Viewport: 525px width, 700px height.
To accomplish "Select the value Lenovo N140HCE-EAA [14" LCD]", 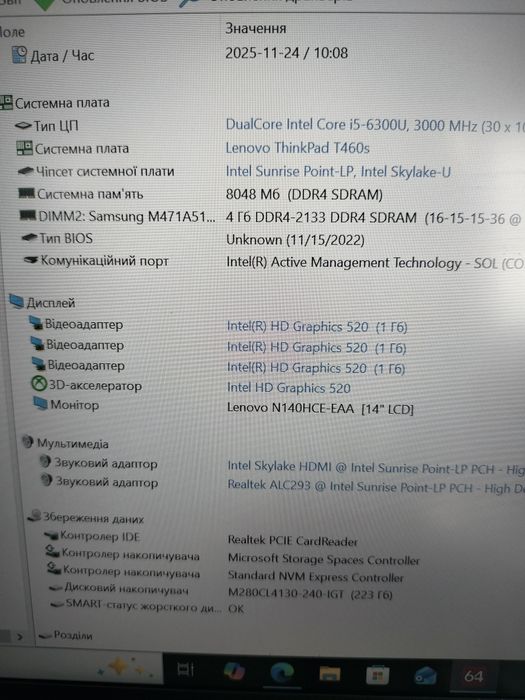I will tap(320, 408).
